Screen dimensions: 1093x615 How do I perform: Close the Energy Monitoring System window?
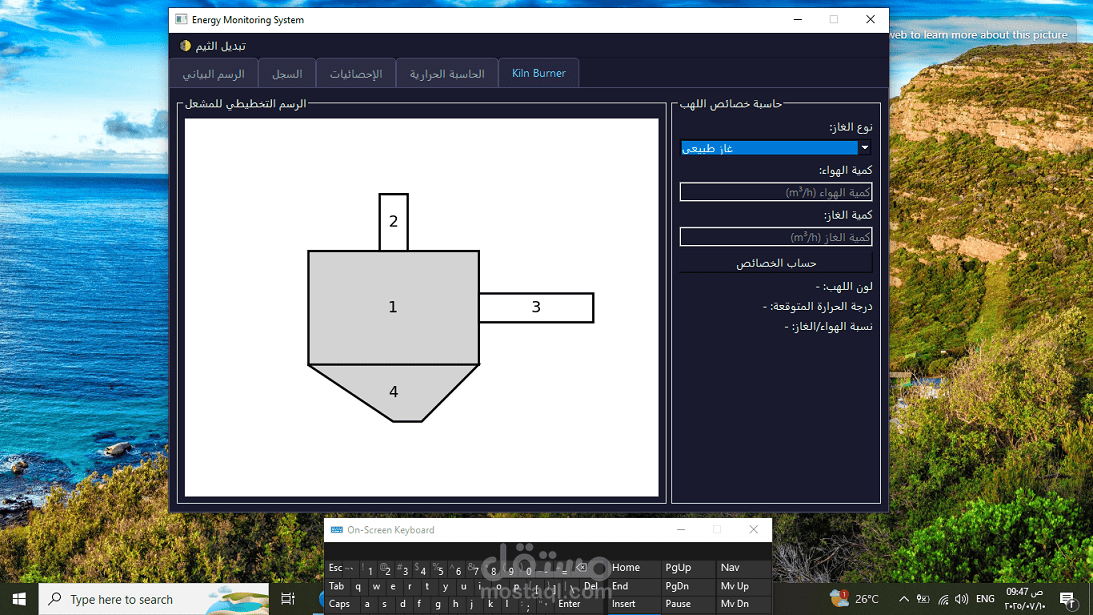click(x=870, y=20)
